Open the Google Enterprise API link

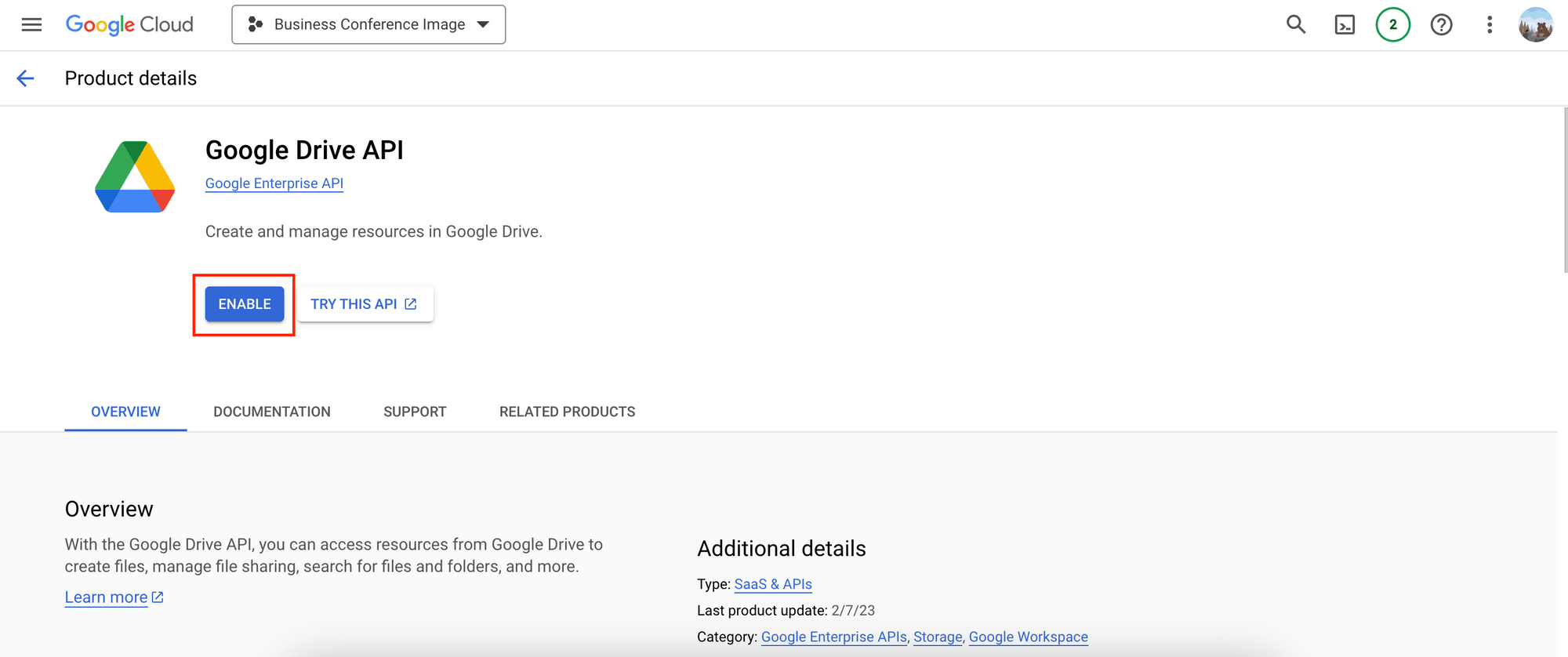[x=274, y=183]
